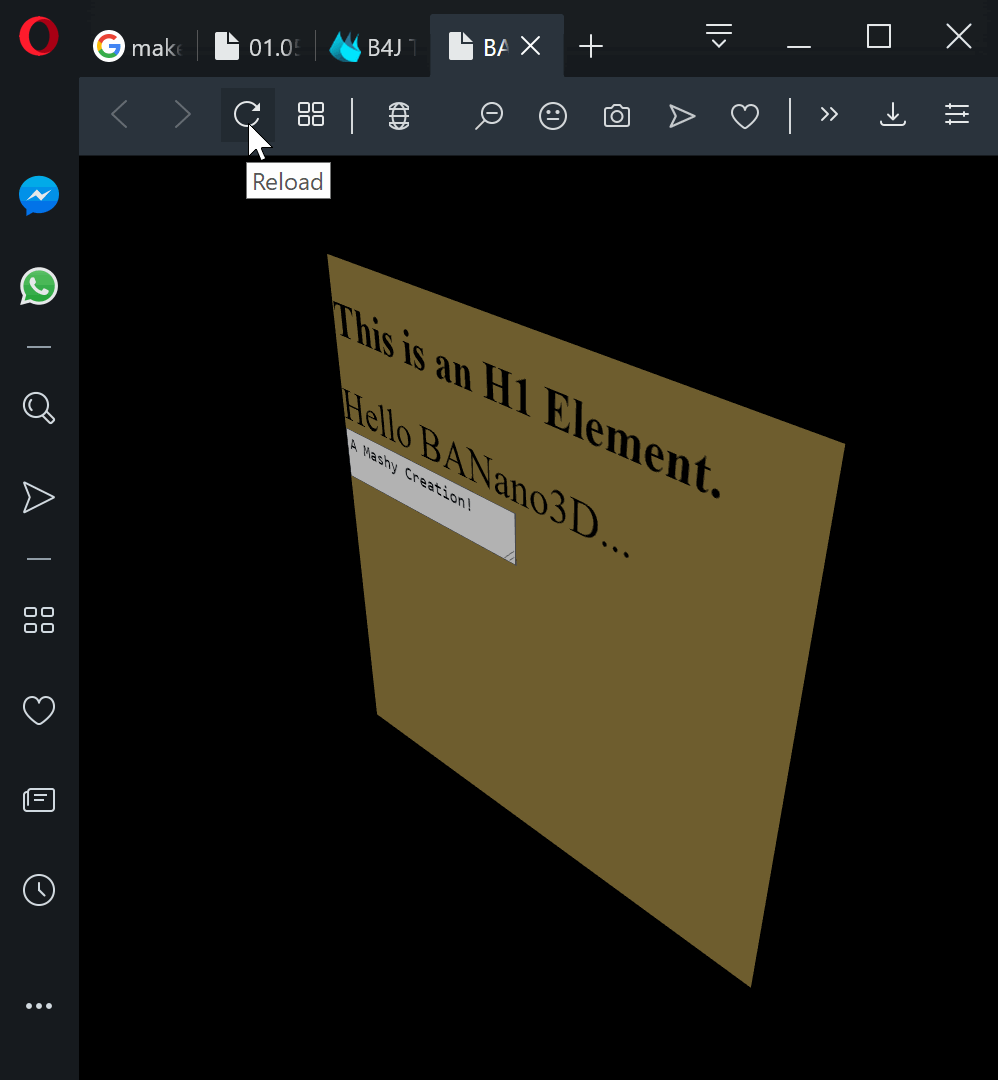The width and height of the screenshot is (998, 1080).
Task: Click the globe site info icon
Action: (x=399, y=116)
